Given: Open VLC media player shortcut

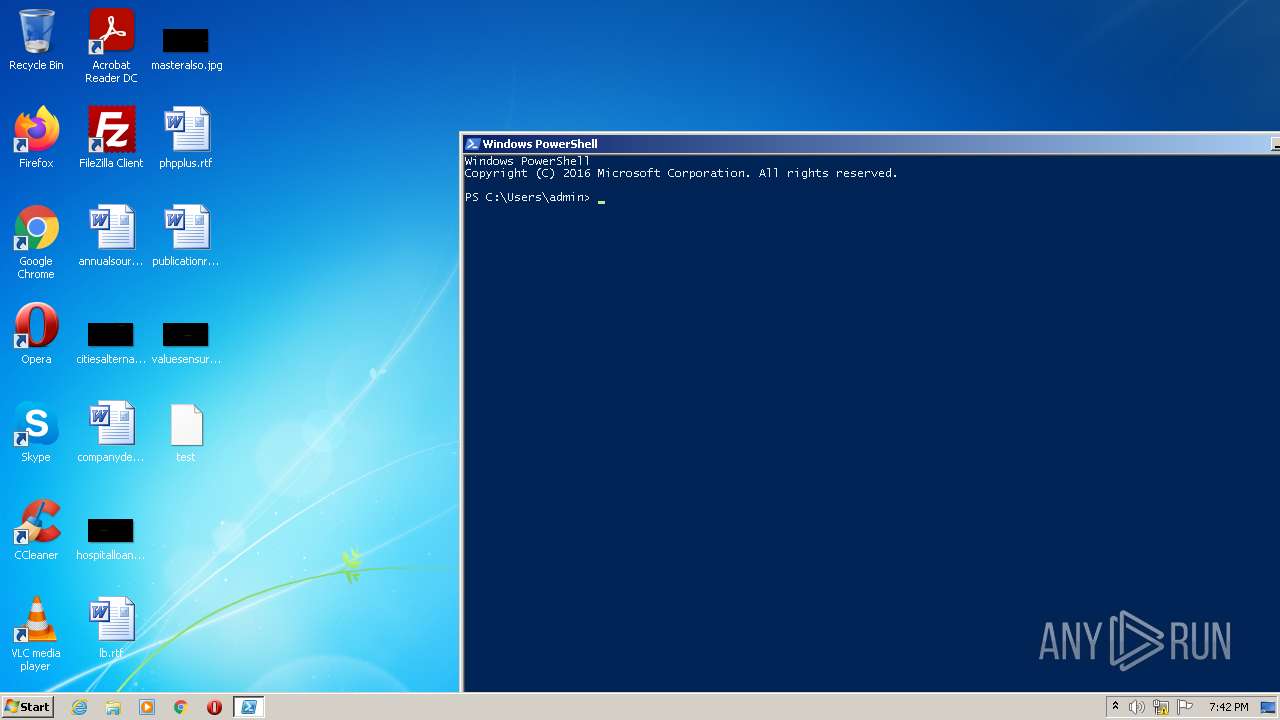Looking at the screenshot, I should pos(36,634).
